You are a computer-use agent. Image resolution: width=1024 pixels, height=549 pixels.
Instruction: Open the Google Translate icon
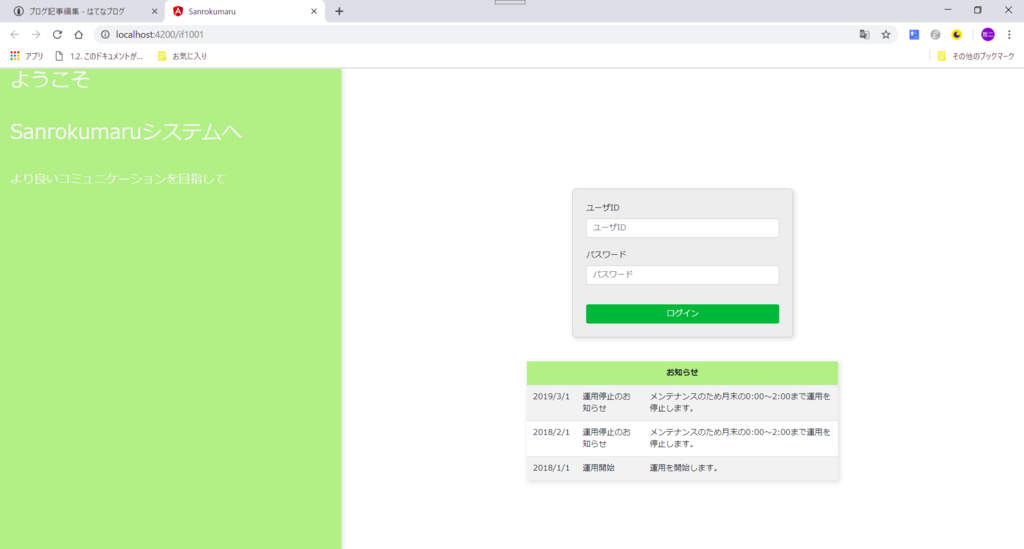(864, 35)
